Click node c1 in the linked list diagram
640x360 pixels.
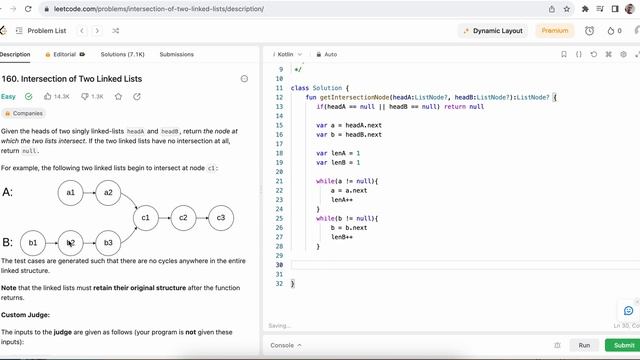(146, 218)
